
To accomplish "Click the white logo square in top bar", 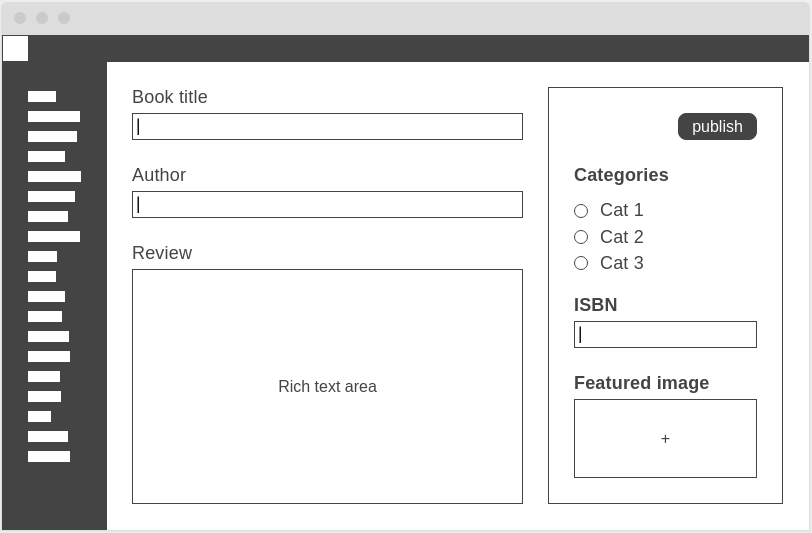I will (x=16, y=49).
